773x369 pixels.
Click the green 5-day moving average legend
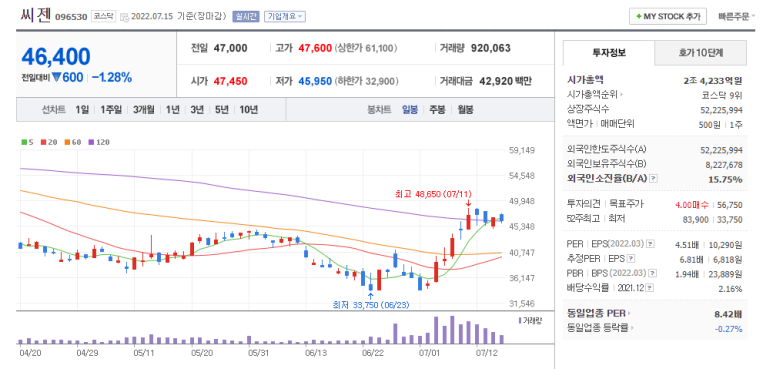pos(28,142)
